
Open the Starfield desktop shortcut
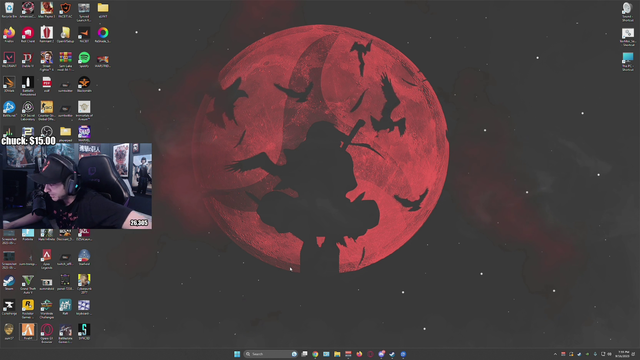tap(84, 258)
